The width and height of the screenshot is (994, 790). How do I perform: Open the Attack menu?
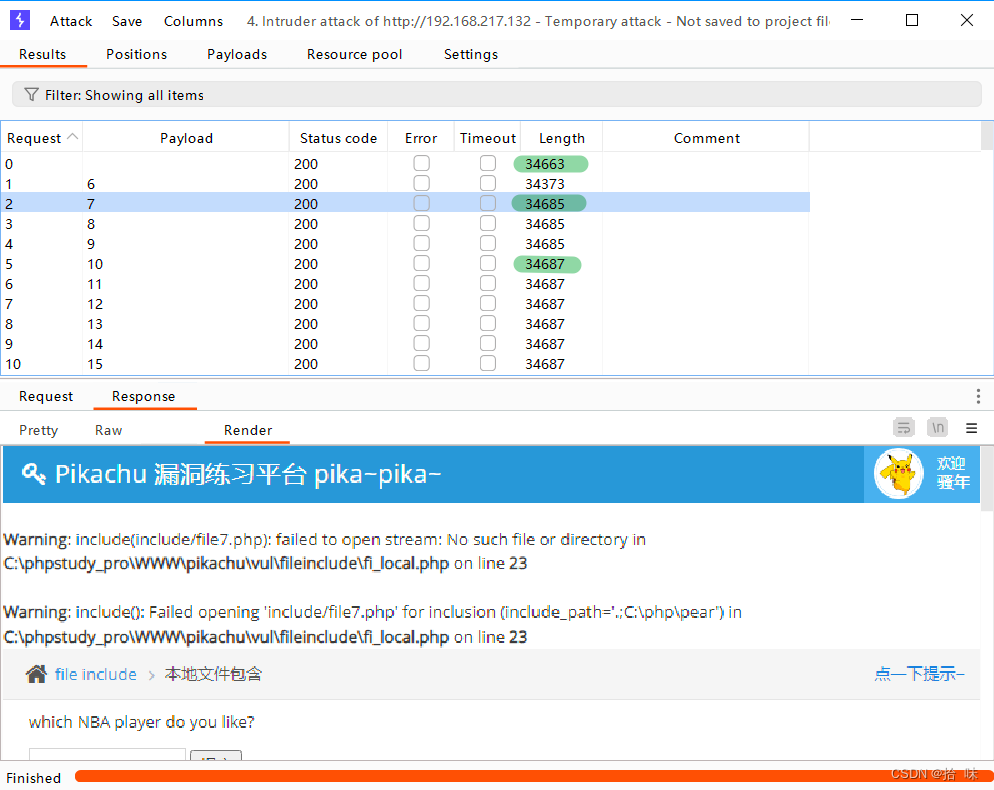(x=70, y=20)
